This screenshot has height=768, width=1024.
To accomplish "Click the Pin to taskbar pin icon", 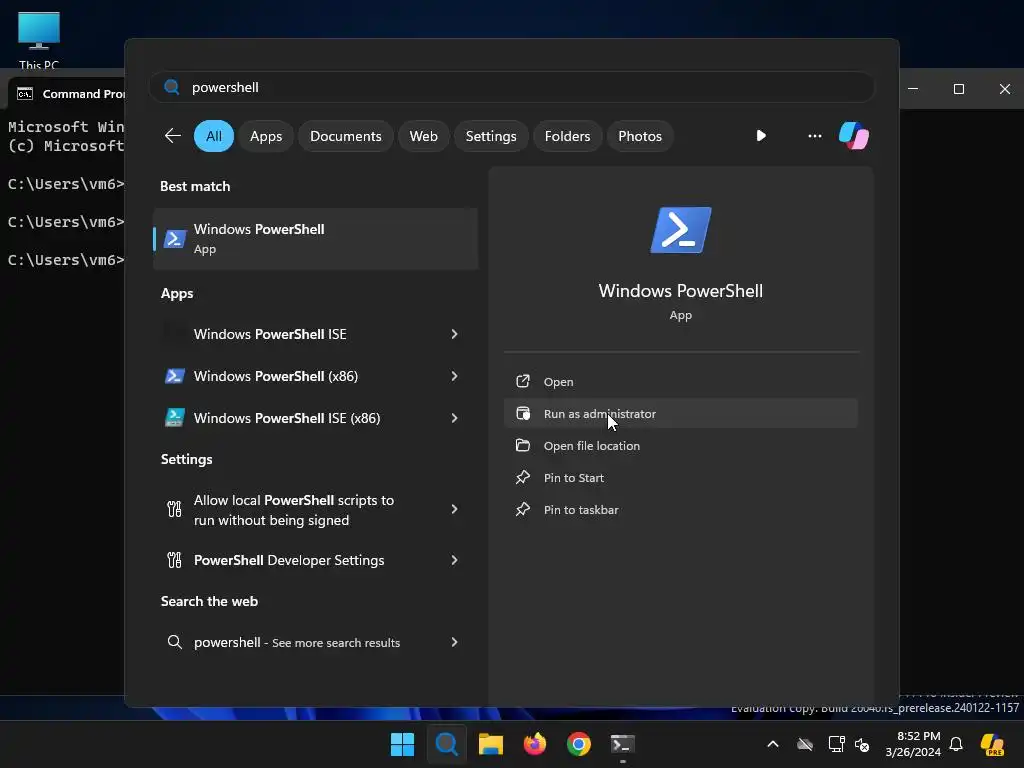I will coord(522,509).
